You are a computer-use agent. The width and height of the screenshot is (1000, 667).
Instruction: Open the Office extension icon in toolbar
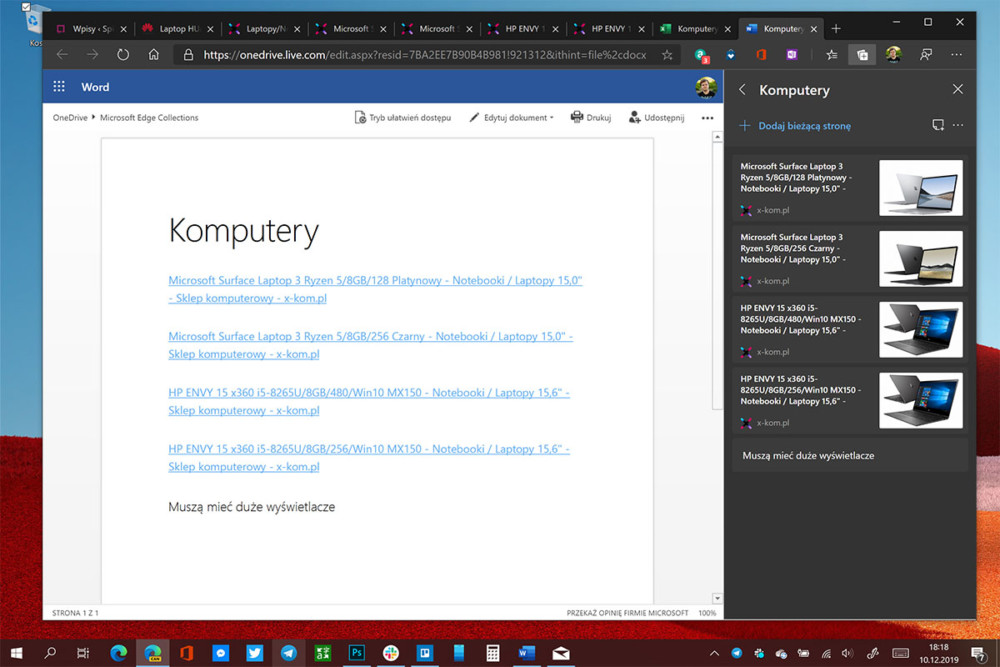tap(761, 55)
